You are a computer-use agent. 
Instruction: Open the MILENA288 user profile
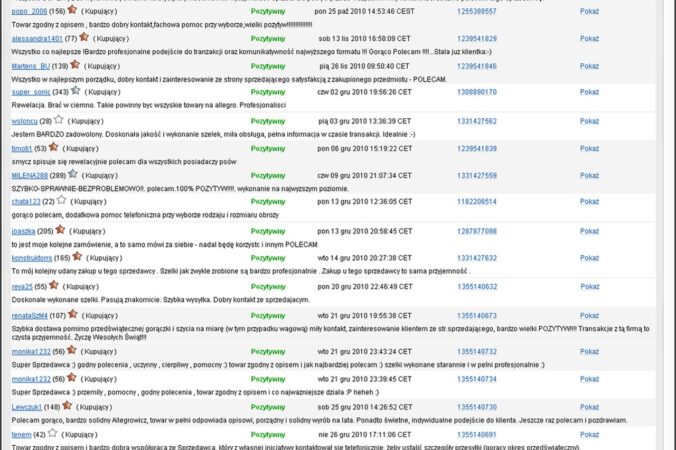pyautogui.click(x=30, y=176)
